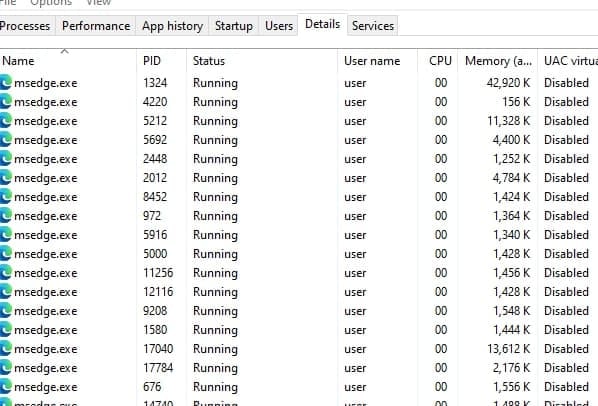Select the memory value 1,252 K
Viewport: 598px width, 406px height.
click(x=512, y=159)
